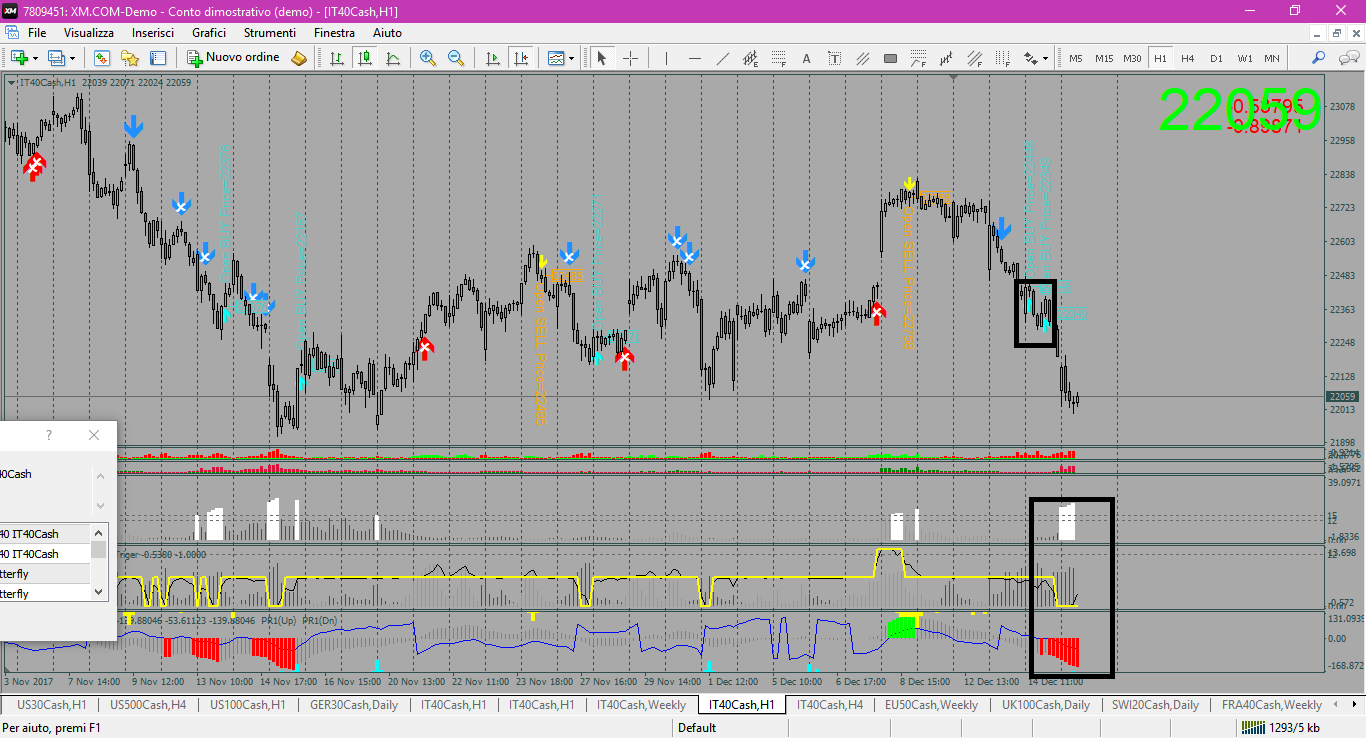Open the Navigator favorites panel
The height and width of the screenshot is (738, 1366).
tap(130, 58)
